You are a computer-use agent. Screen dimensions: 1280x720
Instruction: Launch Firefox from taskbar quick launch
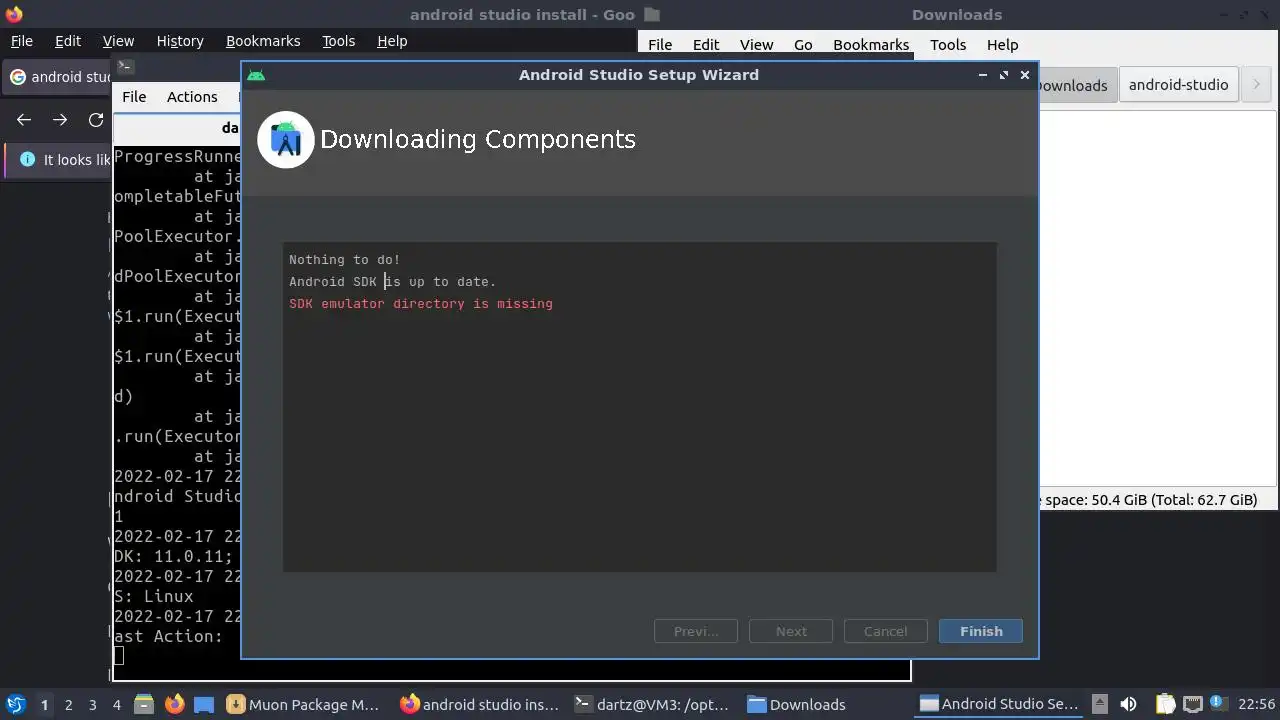click(174, 704)
